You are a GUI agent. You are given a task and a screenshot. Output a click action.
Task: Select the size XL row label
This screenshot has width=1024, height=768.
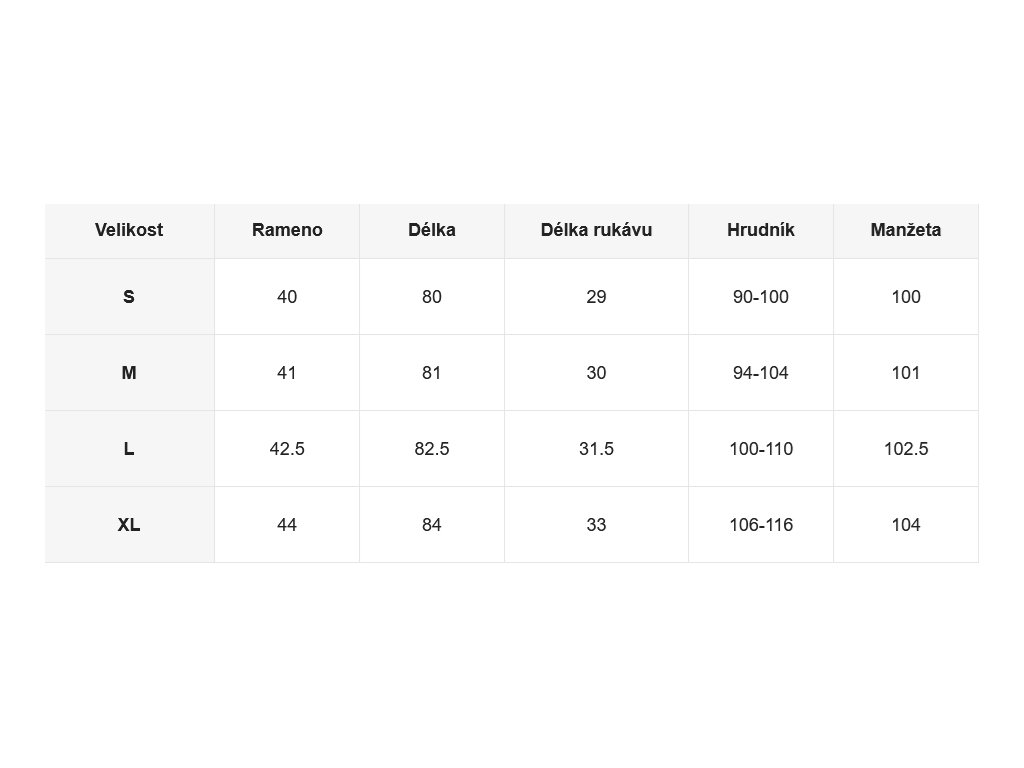tap(129, 525)
